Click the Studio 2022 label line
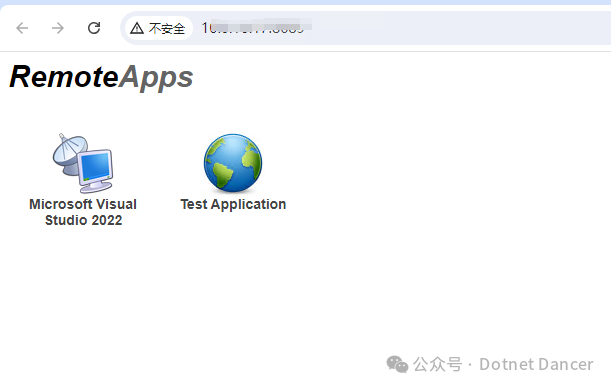This screenshot has height=388, width=611. 83,220
